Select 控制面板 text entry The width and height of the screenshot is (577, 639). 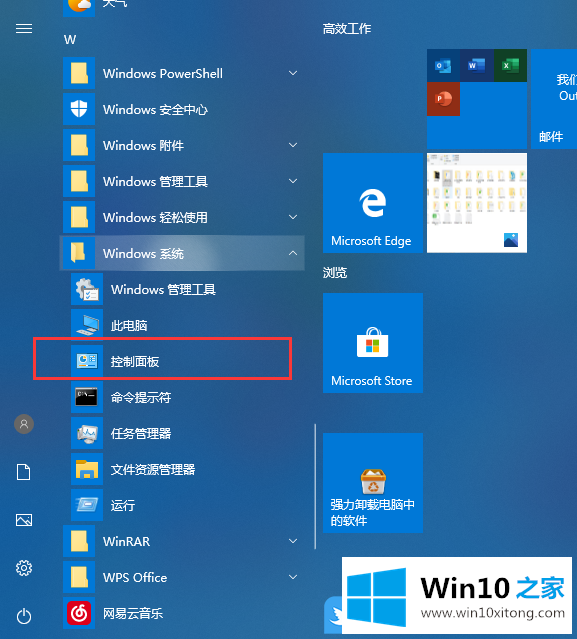pos(135,361)
